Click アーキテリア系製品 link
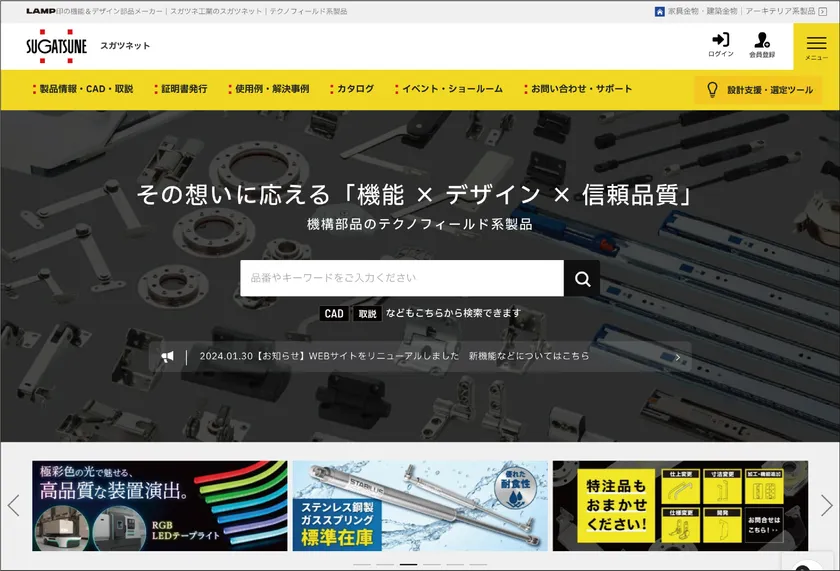 pyautogui.click(x=780, y=11)
